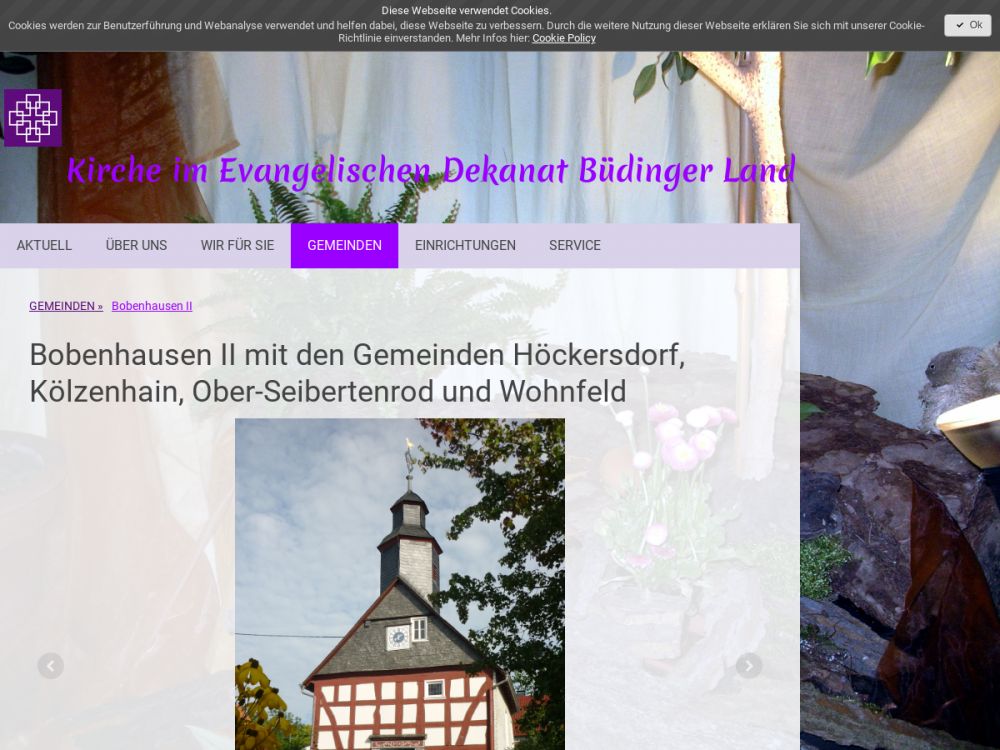The height and width of the screenshot is (750, 1000).
Task: Advance to the next slideshow image
Action: tap(749, 666)
